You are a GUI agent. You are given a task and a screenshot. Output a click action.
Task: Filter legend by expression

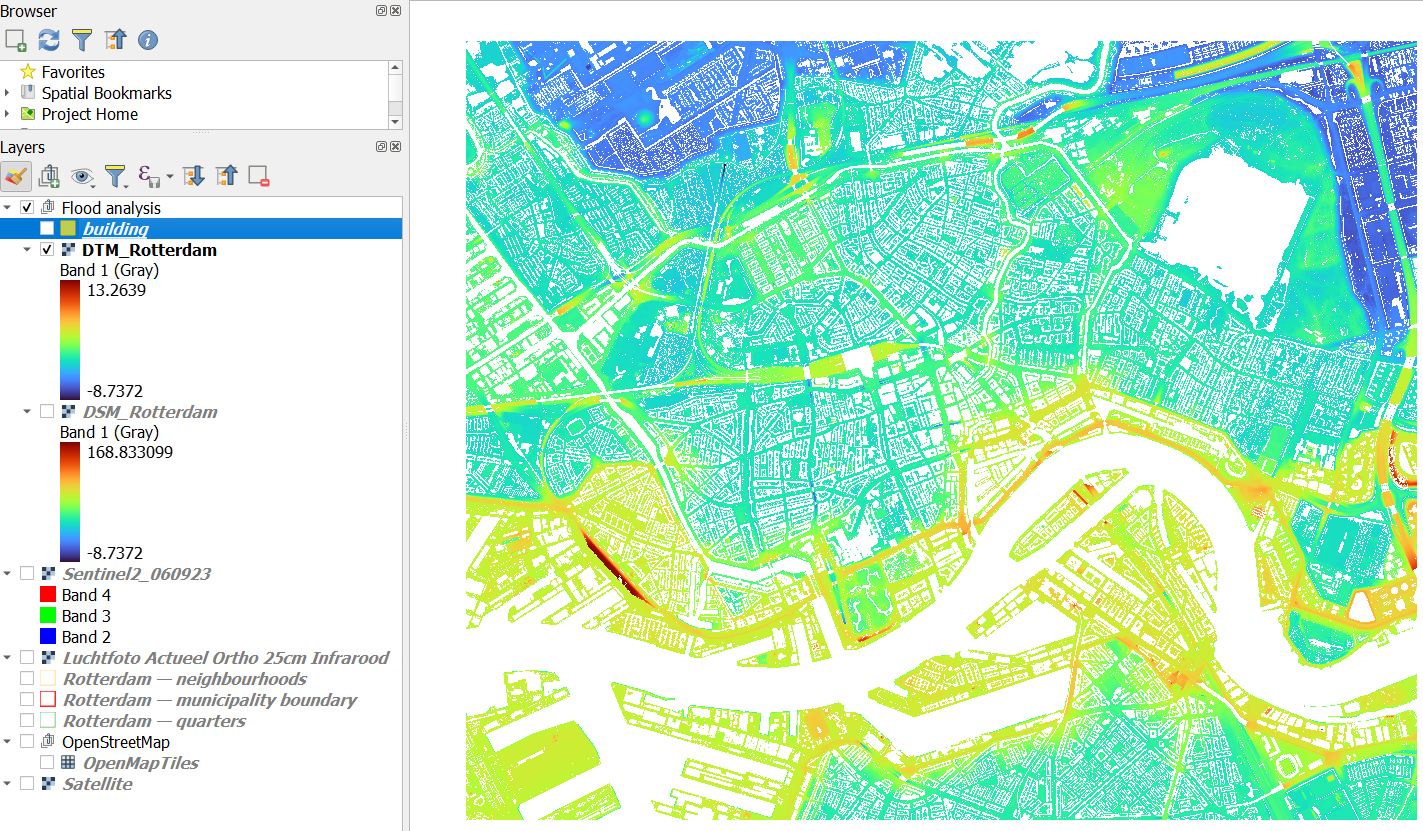click(150, 176)
